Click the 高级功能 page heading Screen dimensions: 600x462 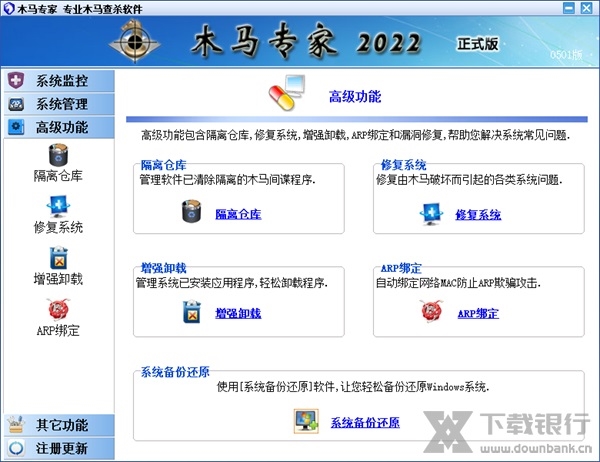tap(355, 96)
